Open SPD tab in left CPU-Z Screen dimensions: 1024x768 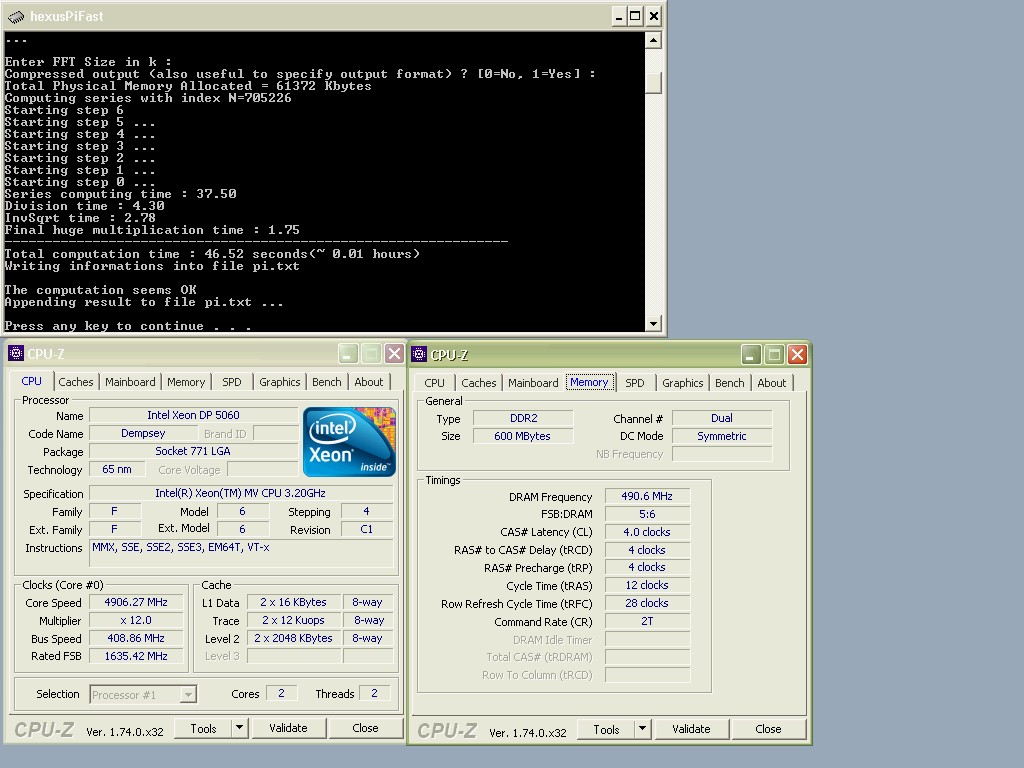(232, 382)
